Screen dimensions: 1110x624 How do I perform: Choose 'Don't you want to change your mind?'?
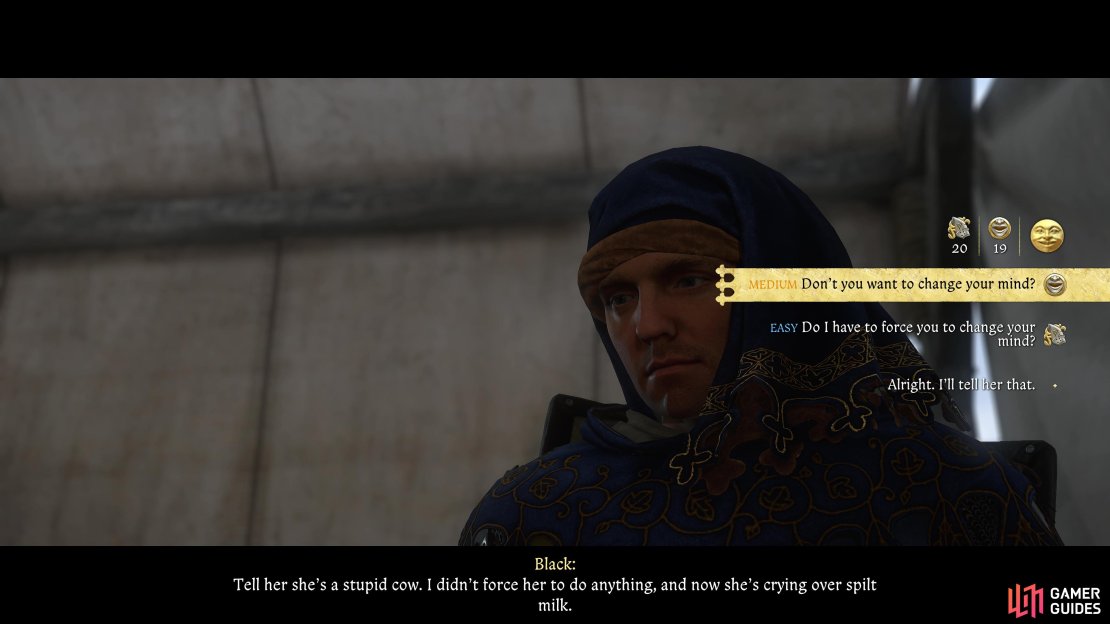tap(918, 284)
